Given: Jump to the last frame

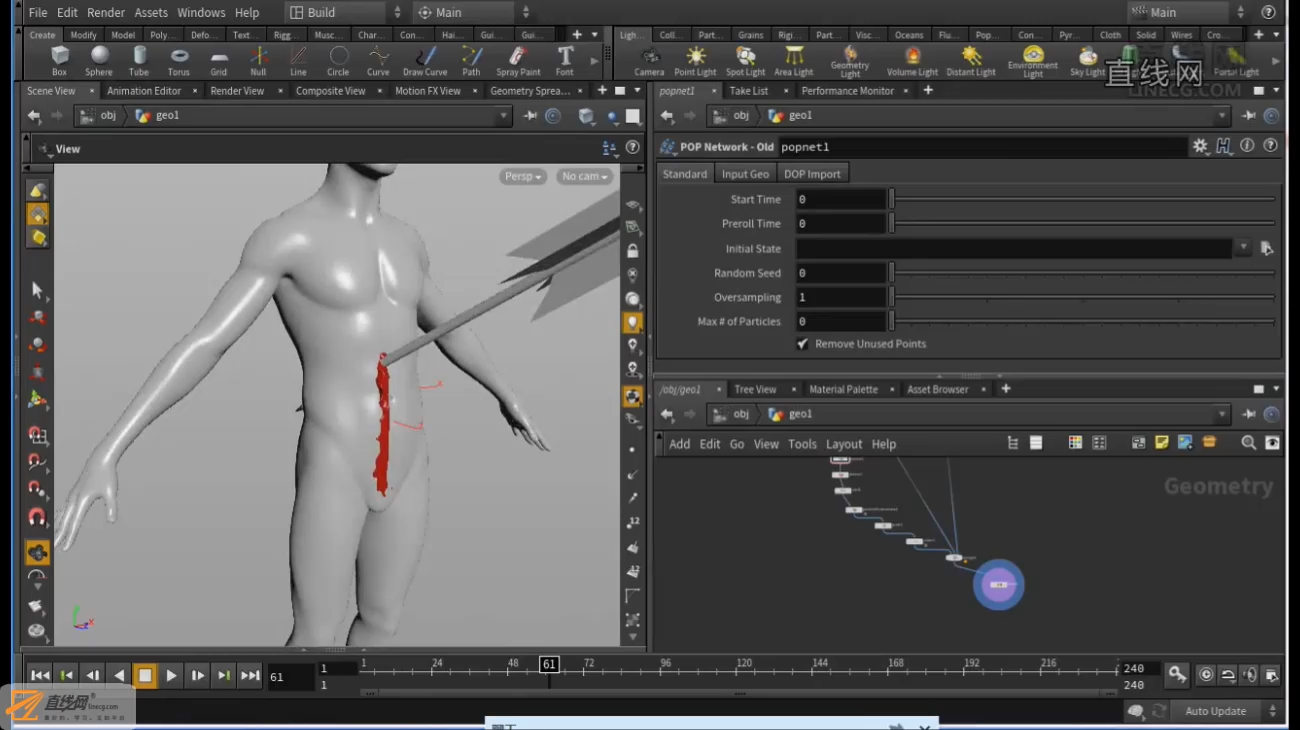Looking at the screenshot, I should [x=250, y=676].
